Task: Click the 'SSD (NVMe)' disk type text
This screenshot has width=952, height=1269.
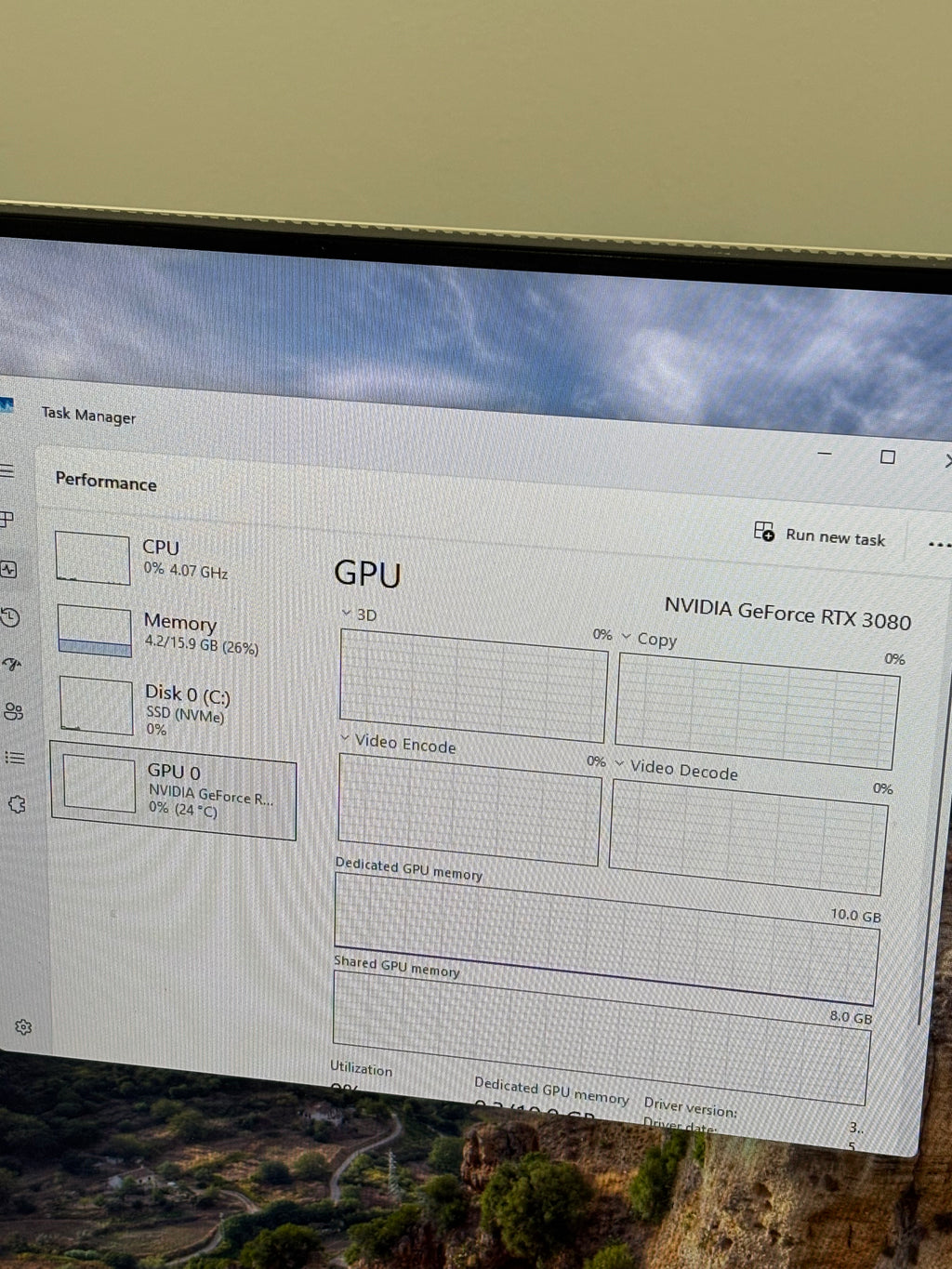Action: pyautogui.click(x=185, y=714)
